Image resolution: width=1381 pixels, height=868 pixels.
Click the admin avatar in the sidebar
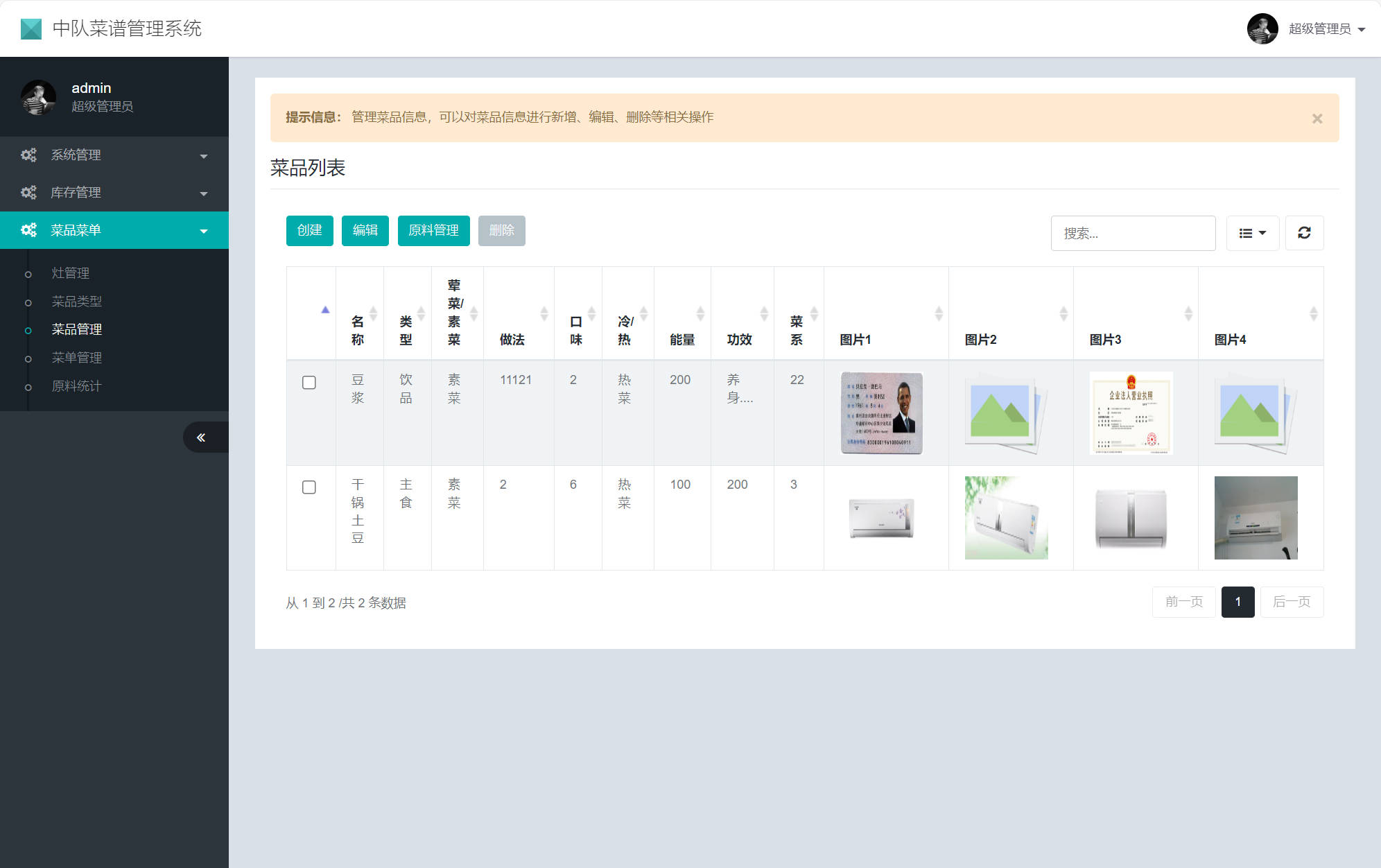(38, 97)
